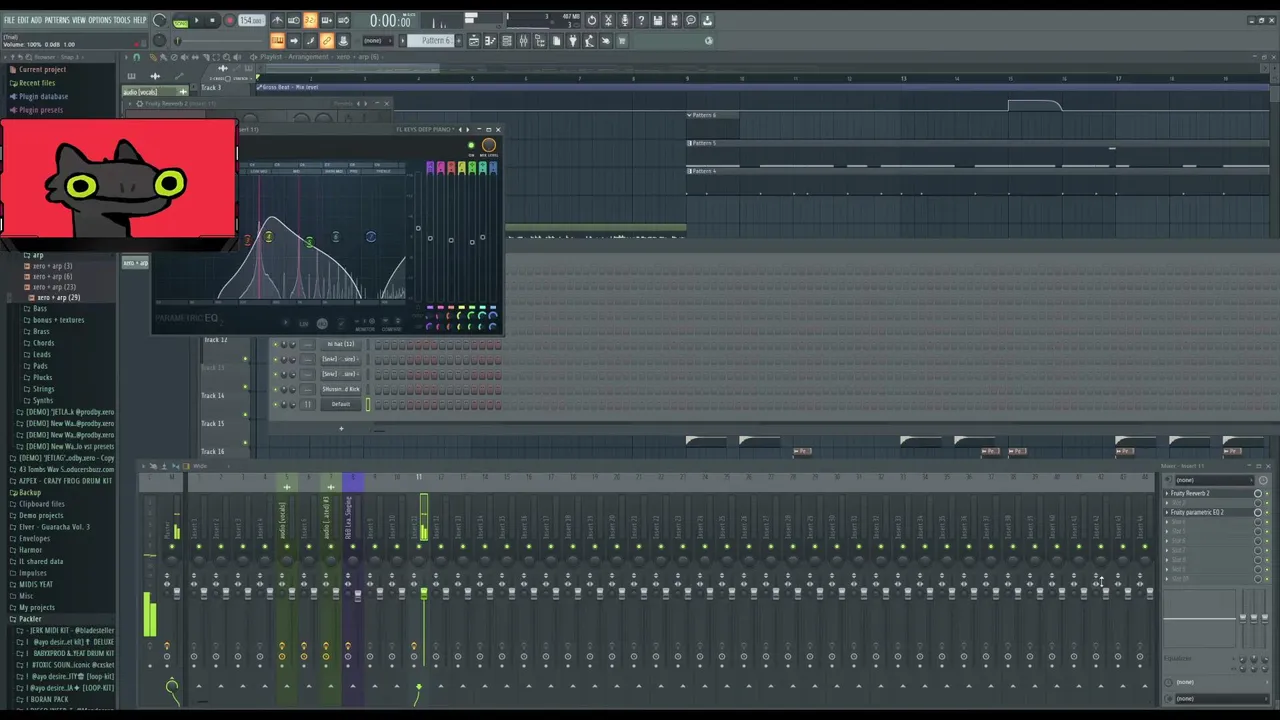Open Plugin presets in the browser

point(41,110)
